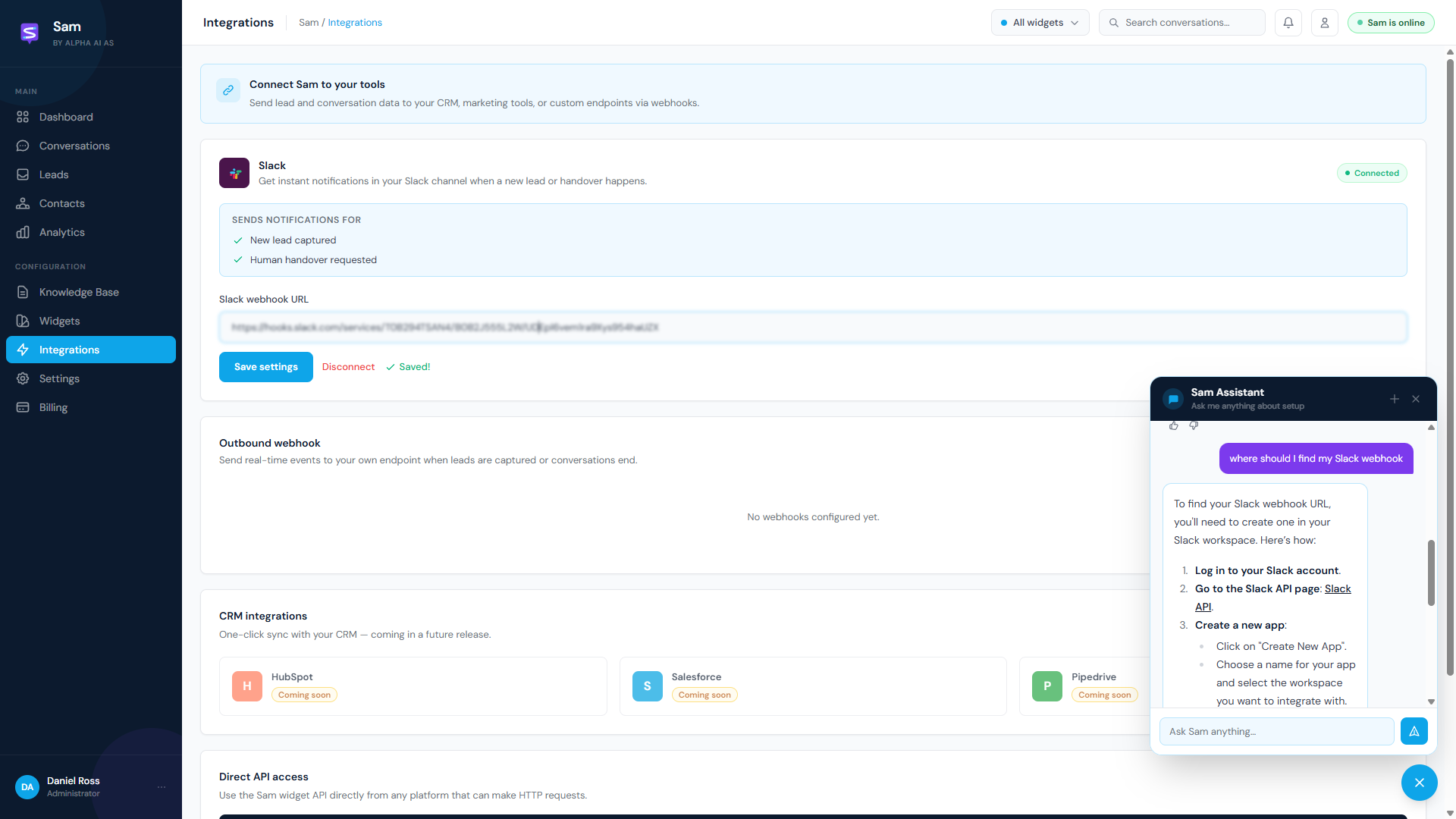Click the Sam Assistant chat avatar icon

pos(1173,399)
